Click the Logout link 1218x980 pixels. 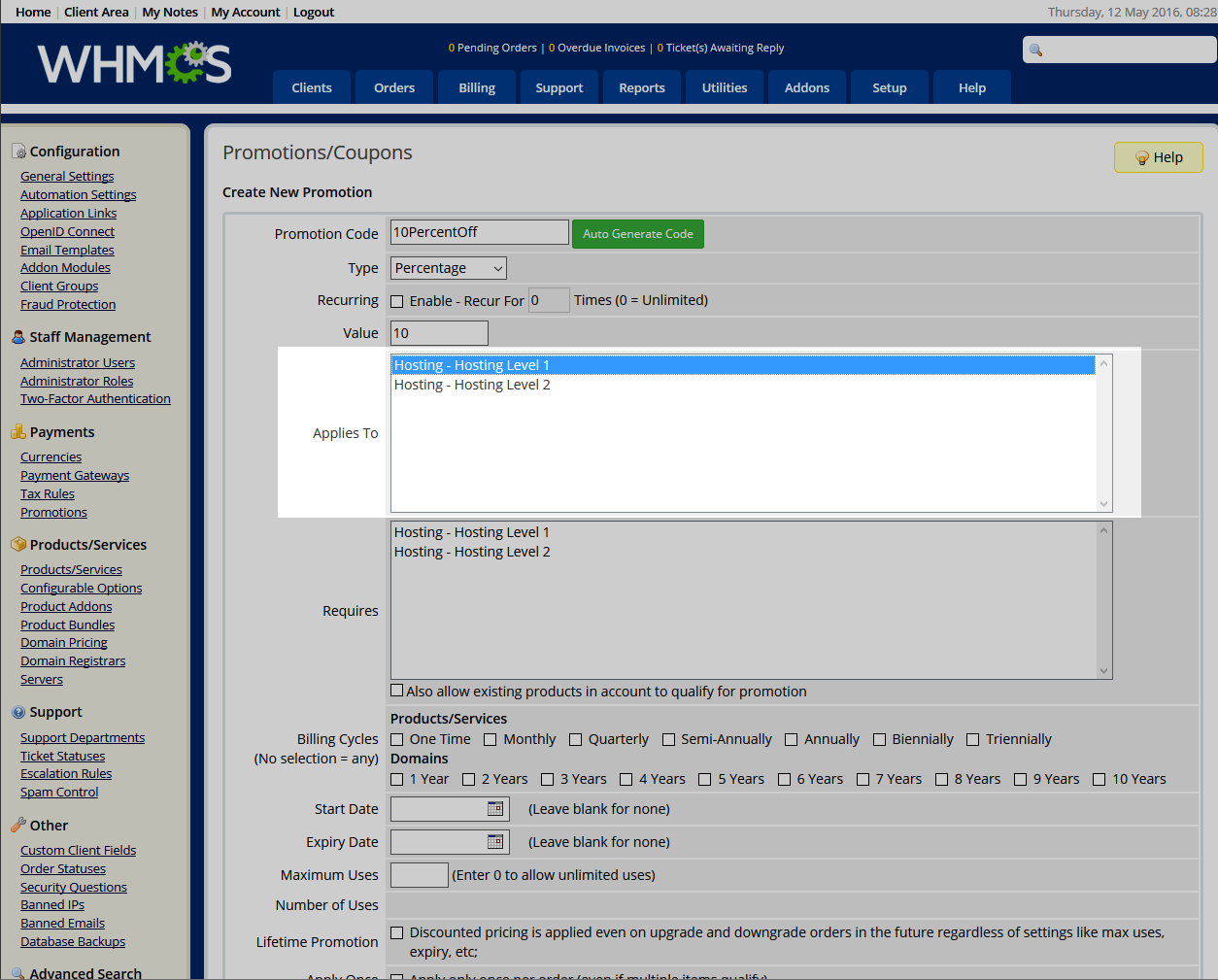(x=314, y=12)
